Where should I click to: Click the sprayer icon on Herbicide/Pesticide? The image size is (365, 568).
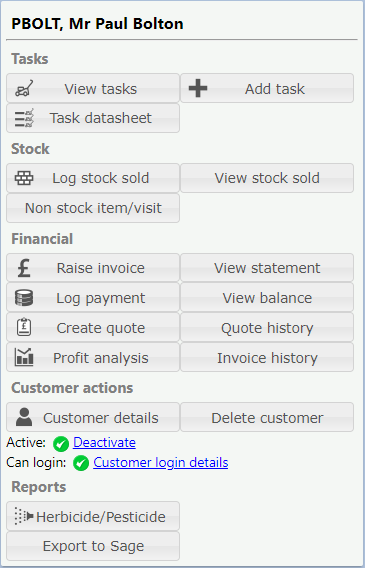coord(24,516)
